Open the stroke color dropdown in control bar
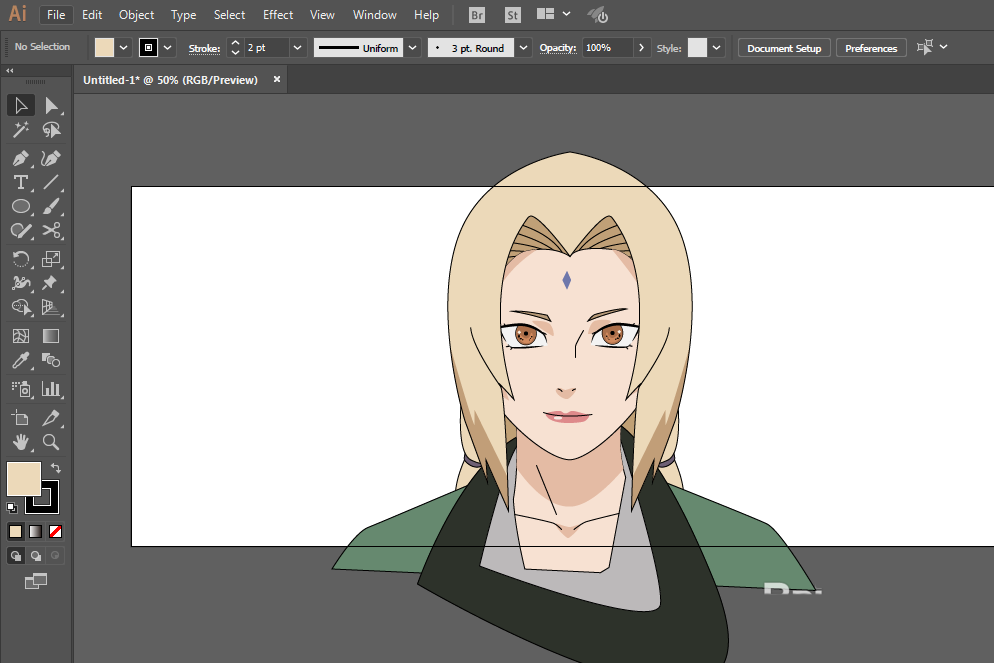Viewport: 994px width, 663px height. coord(167,48)
